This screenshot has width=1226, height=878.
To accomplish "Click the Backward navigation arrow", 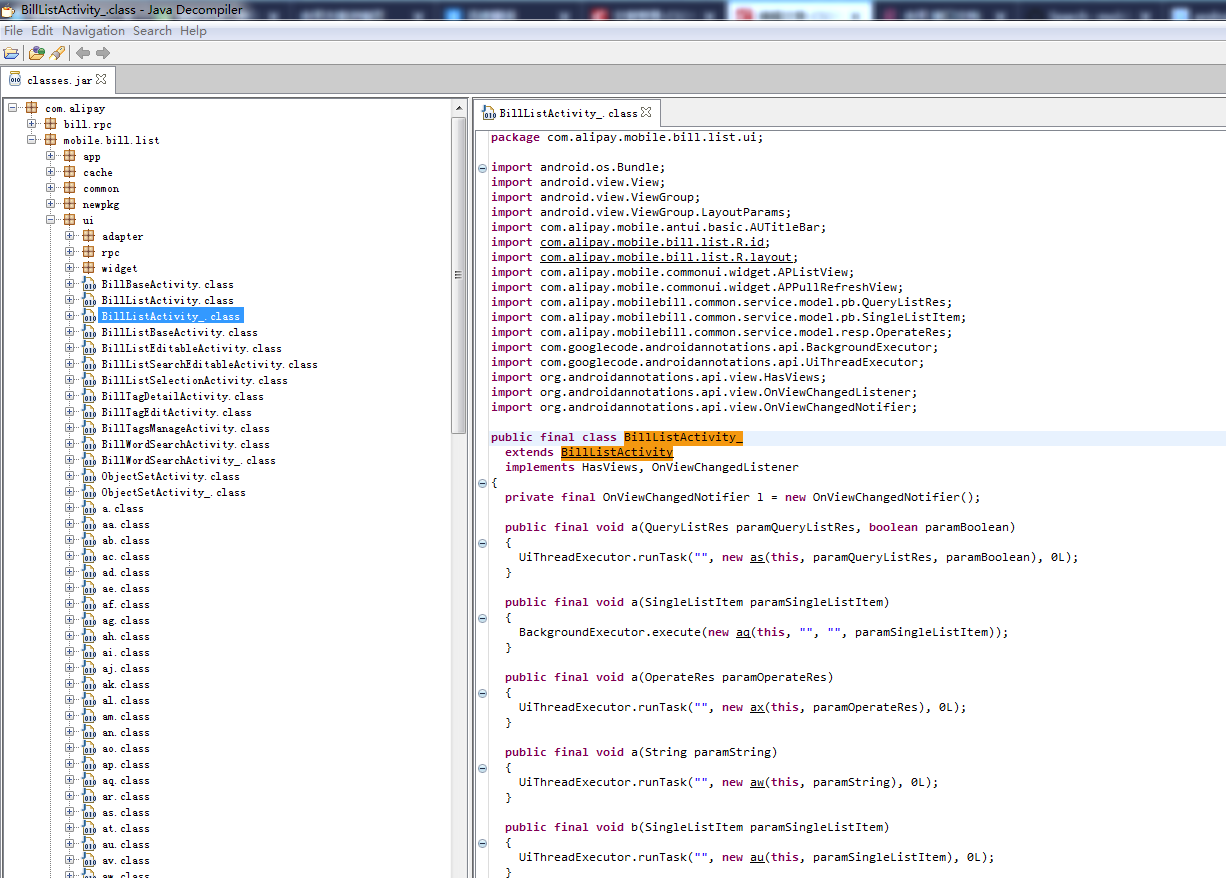I will tap(83, 52).
